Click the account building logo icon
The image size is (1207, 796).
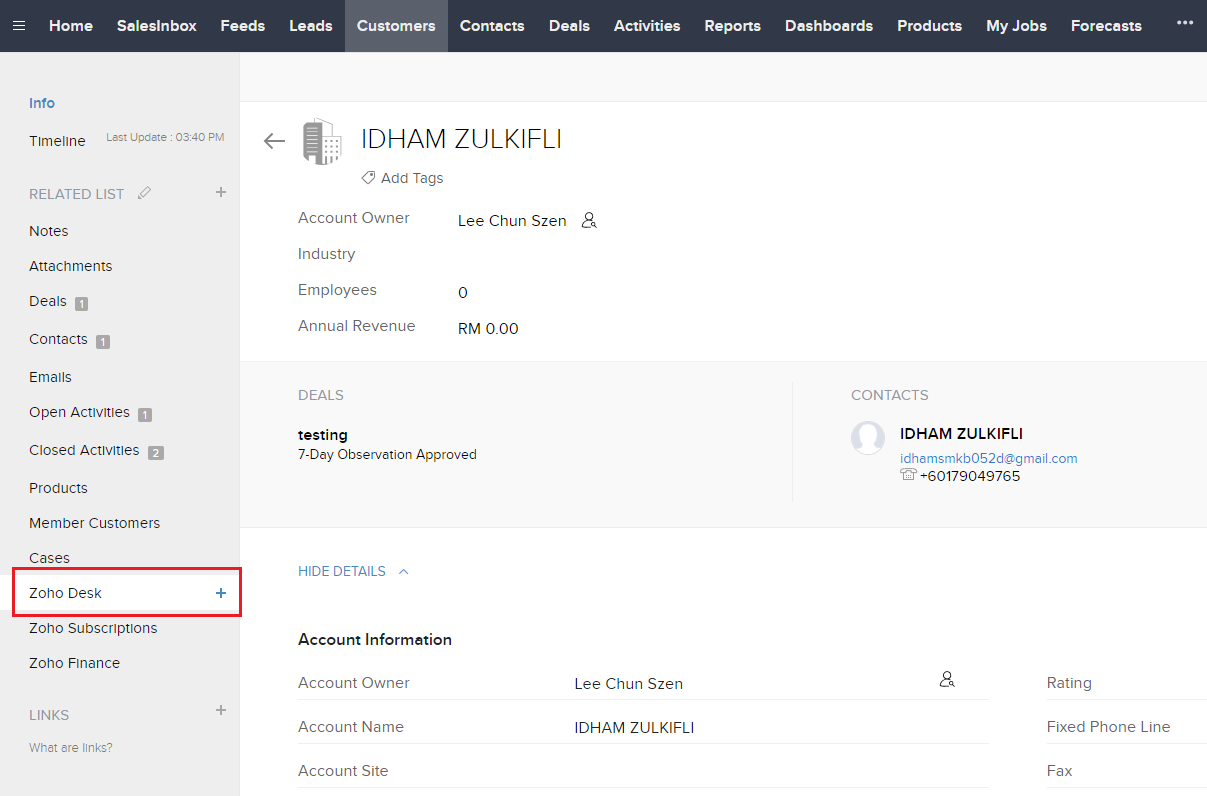tap(322, 141)
